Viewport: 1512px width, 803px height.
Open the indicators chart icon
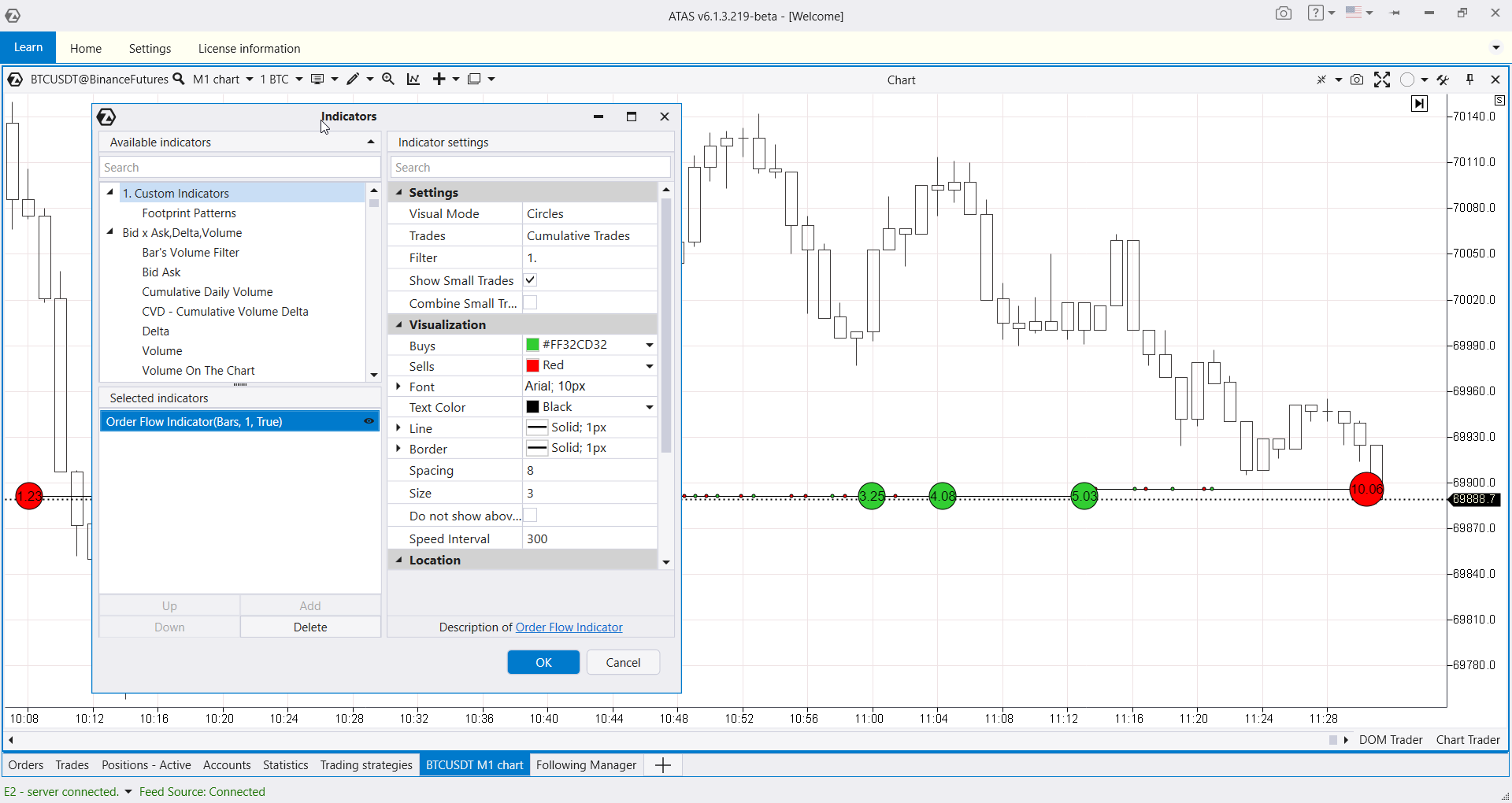coord(413,79)
